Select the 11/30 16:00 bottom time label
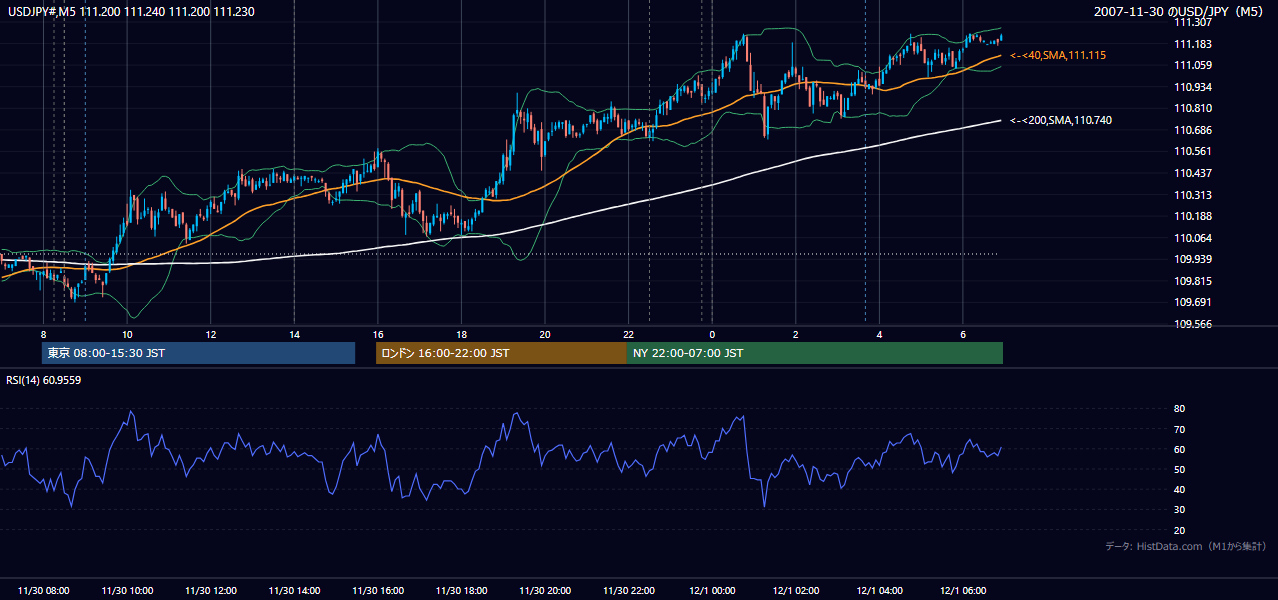This screenshot has height=600, width=1278. click(x=378, y=591)
